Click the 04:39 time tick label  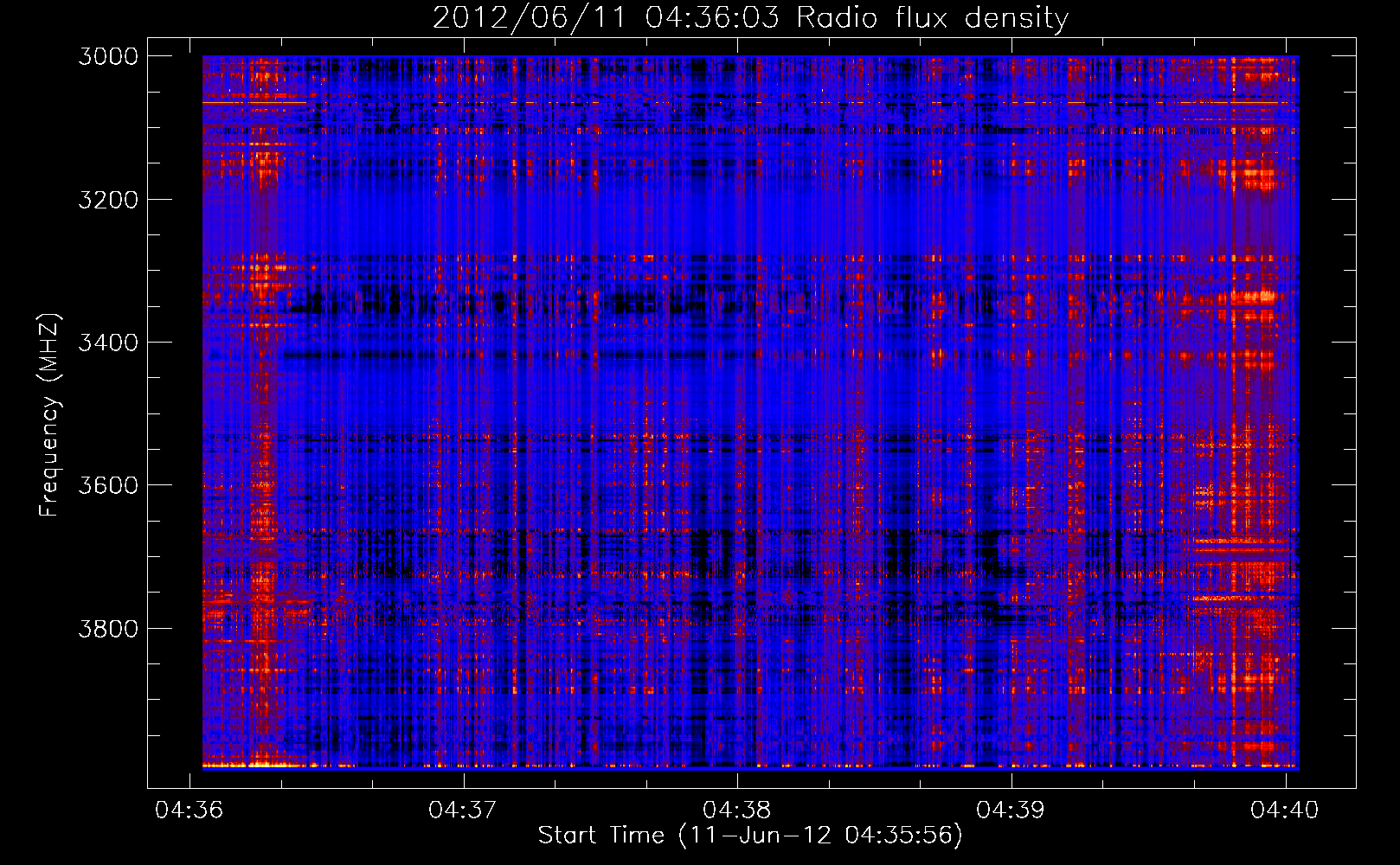pos(1011,810)
